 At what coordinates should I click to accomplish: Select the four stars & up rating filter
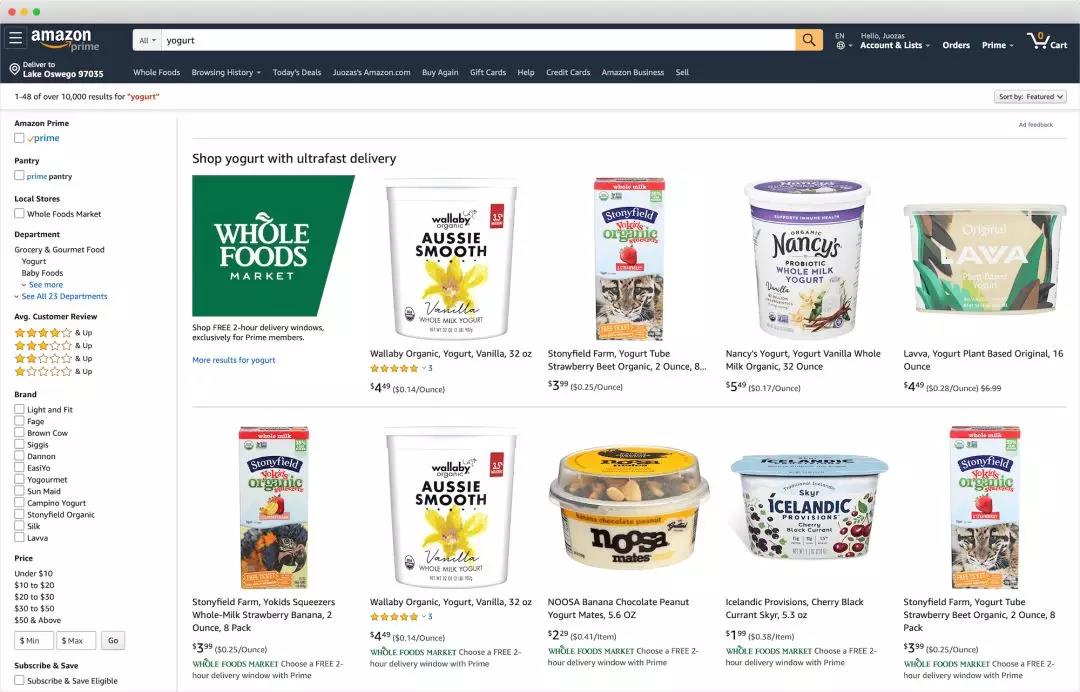click(54, 333)
